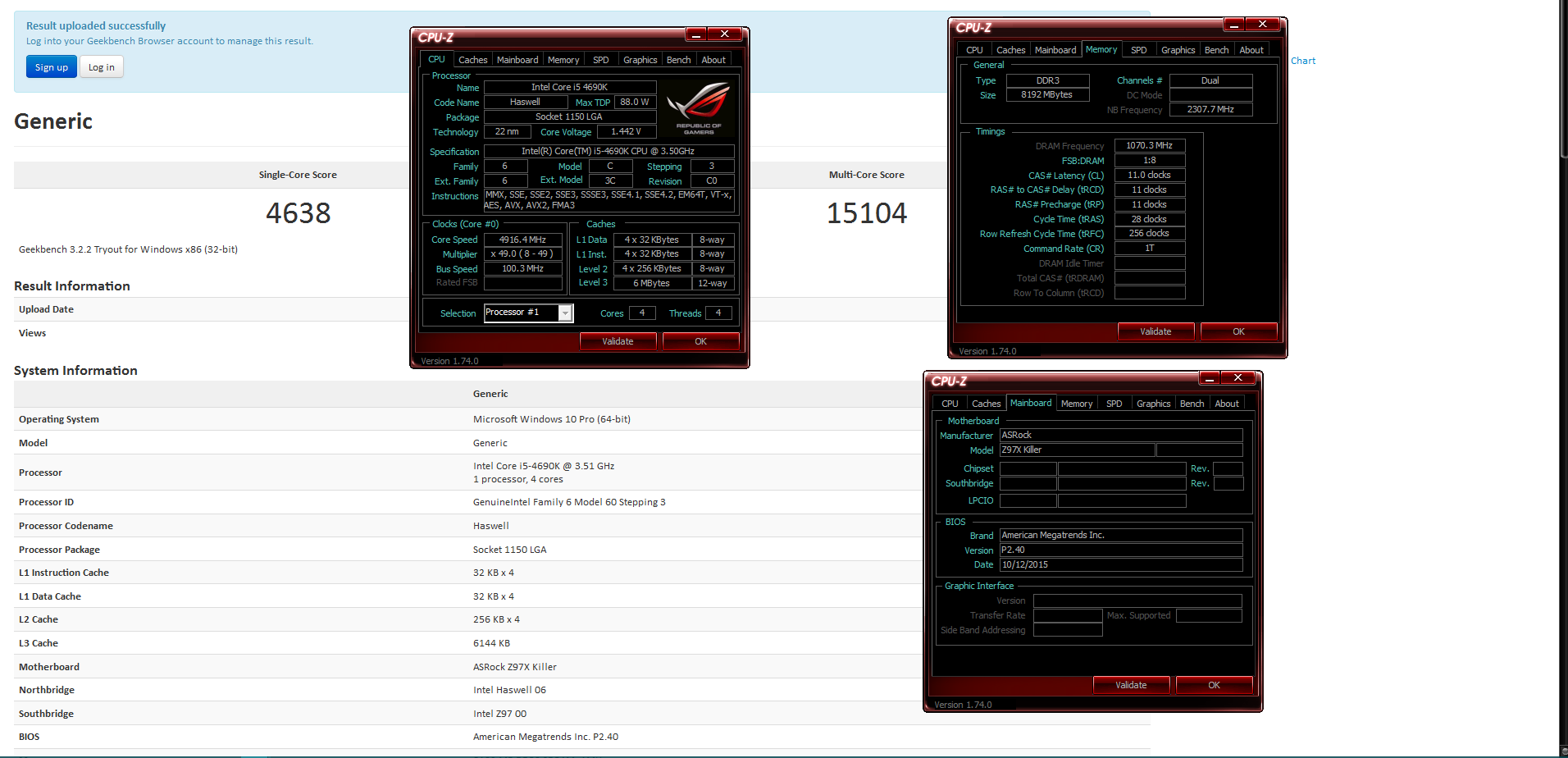
Task: Close the Mainboard CPU-Z window
Action: pos(1238,378)
